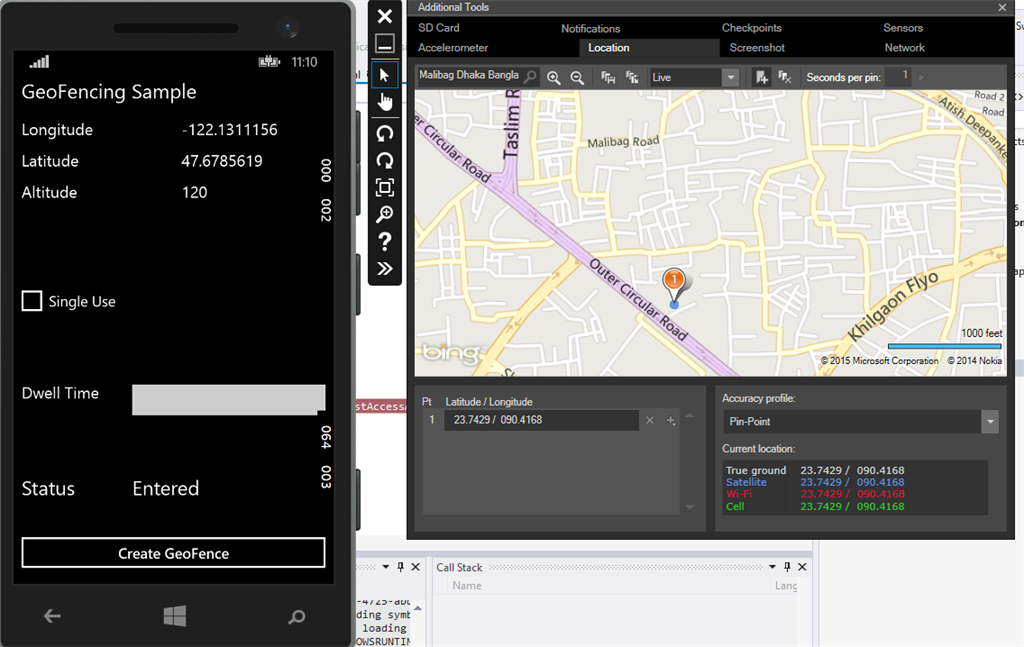This screenshot has width=1024, height=647.
Task: Select the single point pointer tool
Action: [385, 75]
